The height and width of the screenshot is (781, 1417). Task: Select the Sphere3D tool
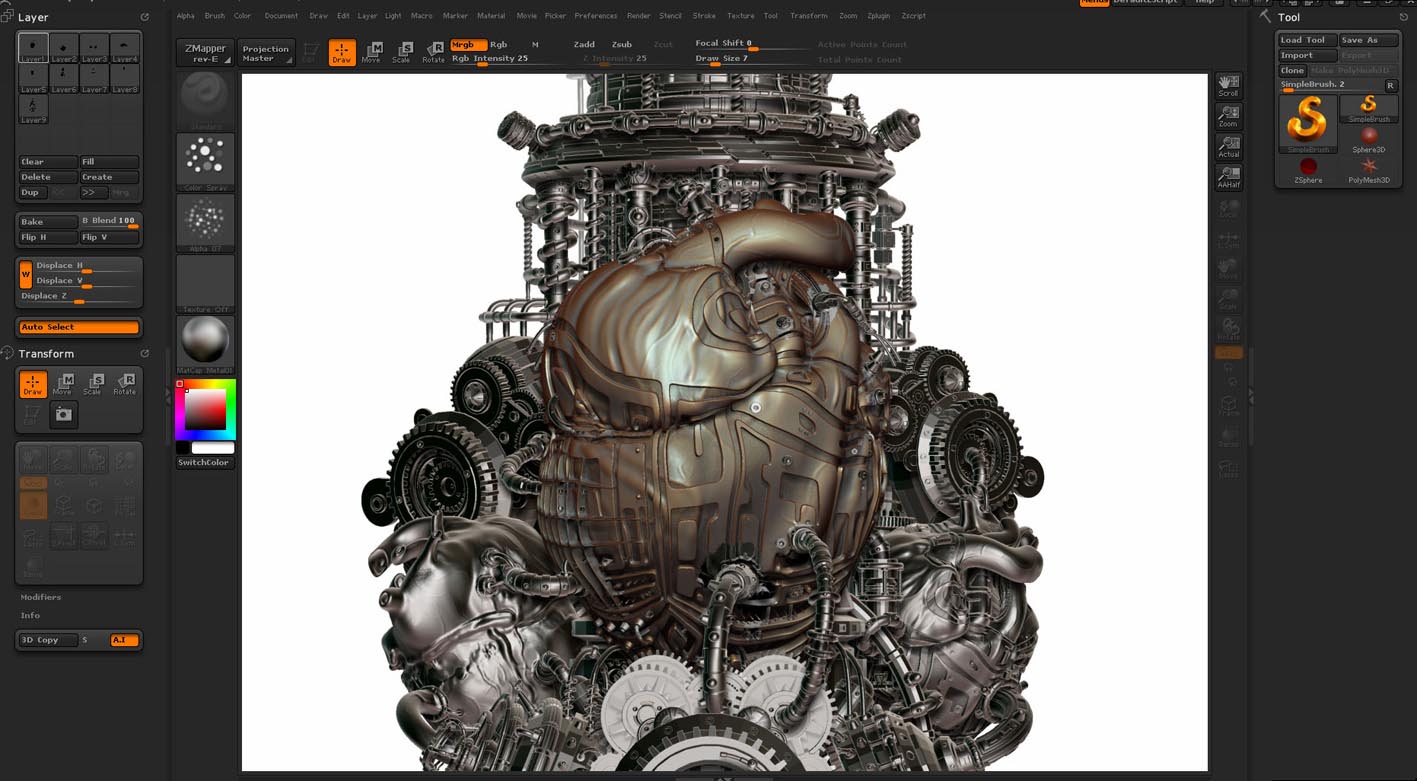(x=1368, y=139)
